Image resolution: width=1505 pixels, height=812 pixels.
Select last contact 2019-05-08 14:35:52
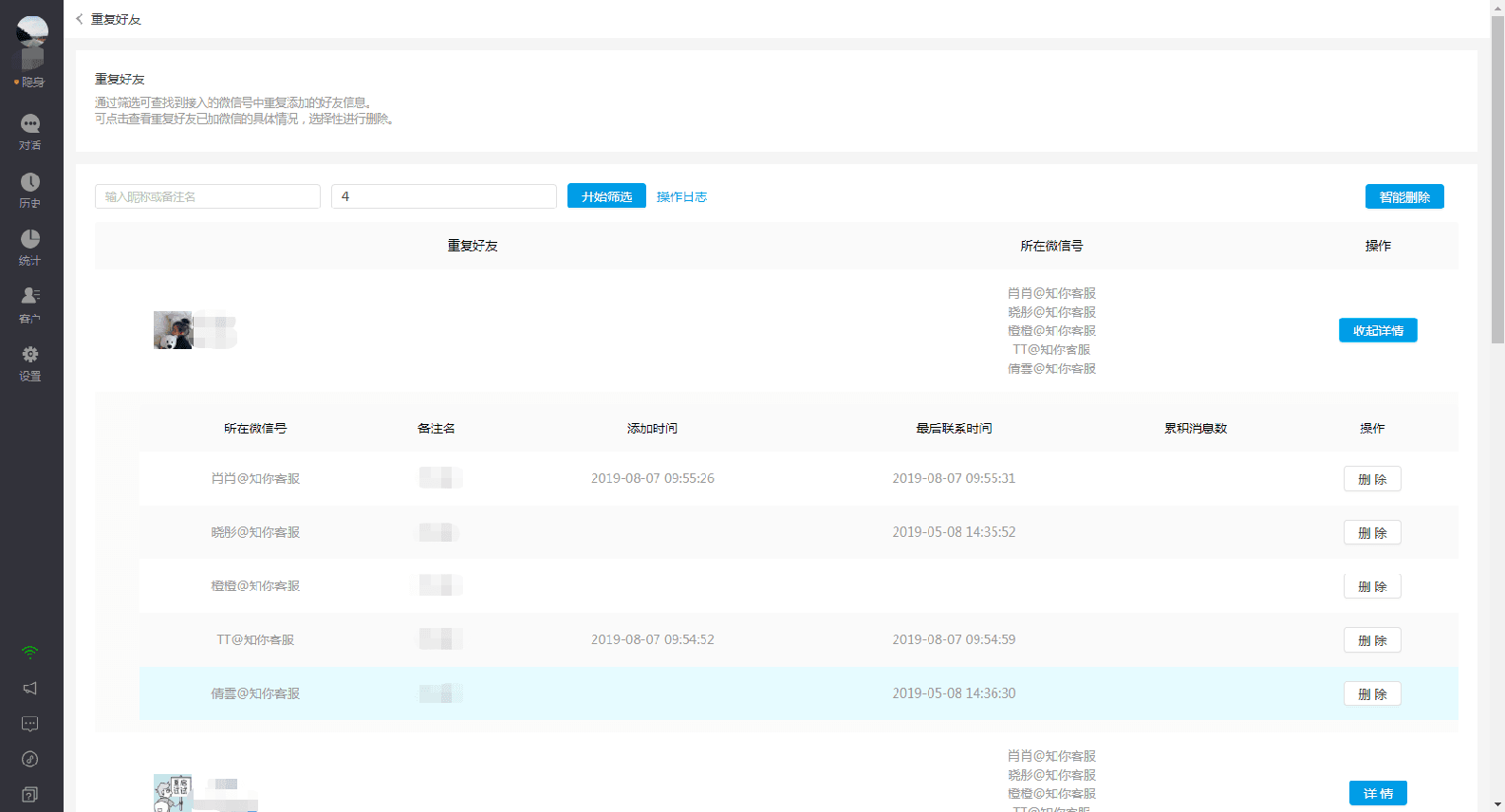[x=954, y=532]
